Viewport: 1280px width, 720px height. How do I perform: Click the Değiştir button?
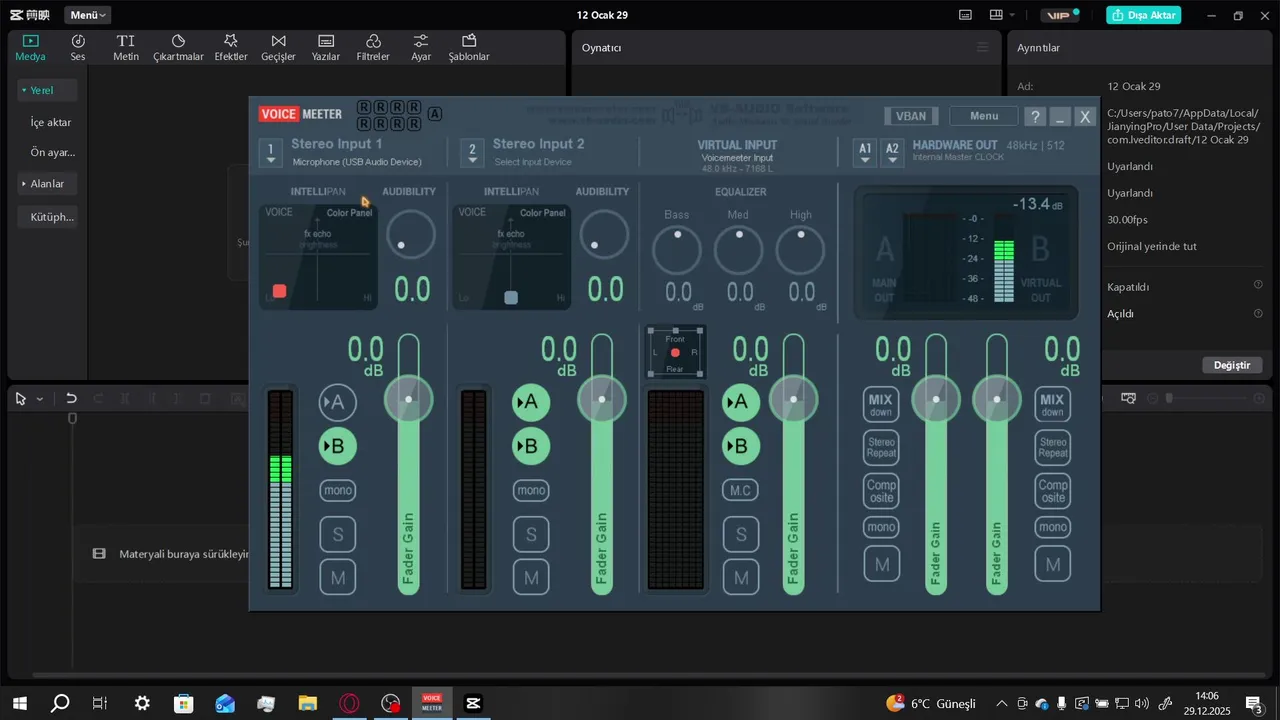[1232, 365]
